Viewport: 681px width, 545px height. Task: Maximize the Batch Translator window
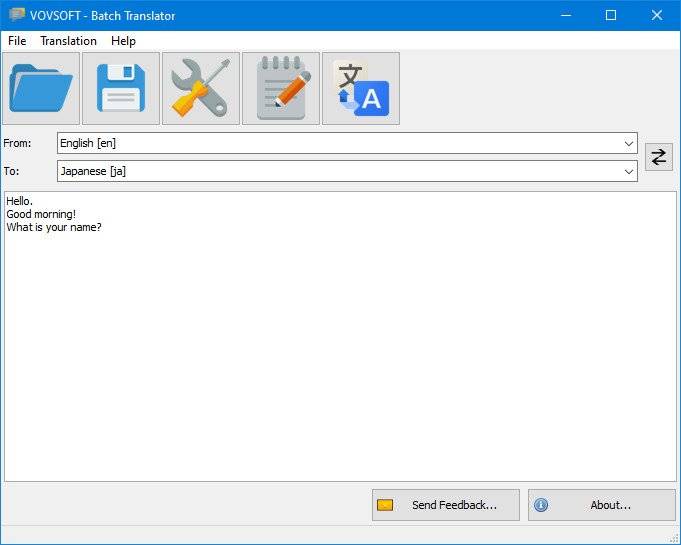coord(611,15)
